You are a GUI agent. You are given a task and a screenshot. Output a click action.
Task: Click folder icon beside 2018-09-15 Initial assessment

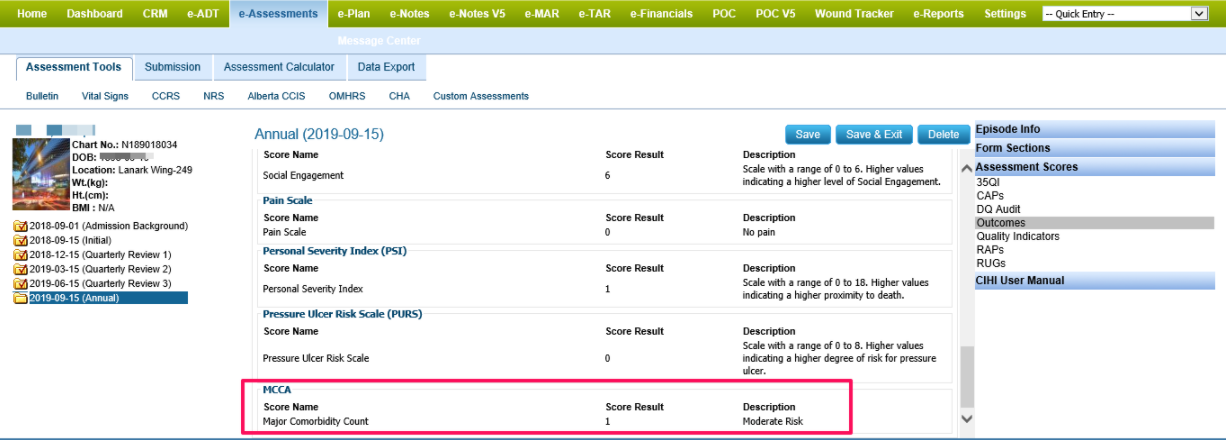[20, 241]
